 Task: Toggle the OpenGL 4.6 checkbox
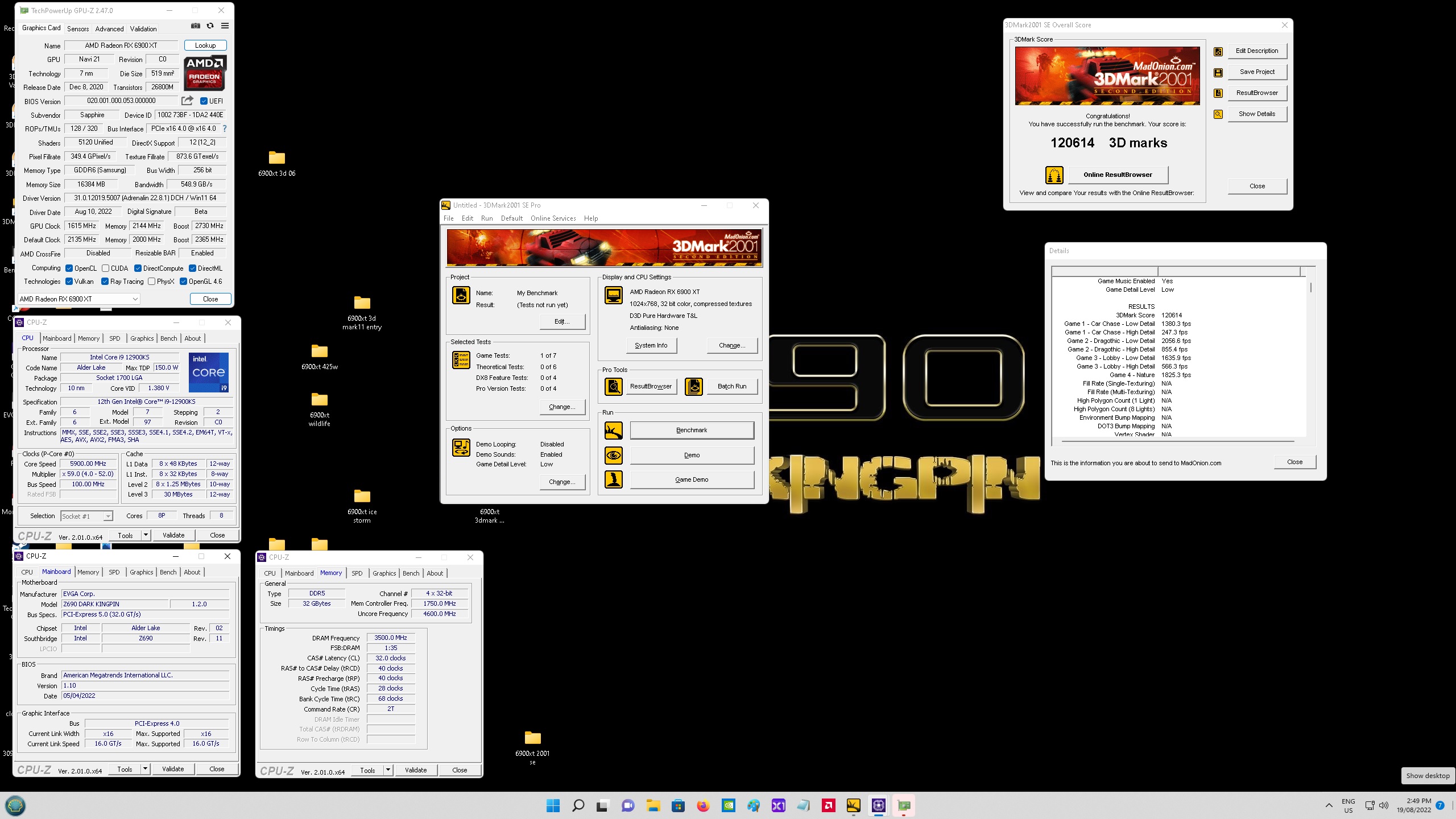(x=183, y=282)
